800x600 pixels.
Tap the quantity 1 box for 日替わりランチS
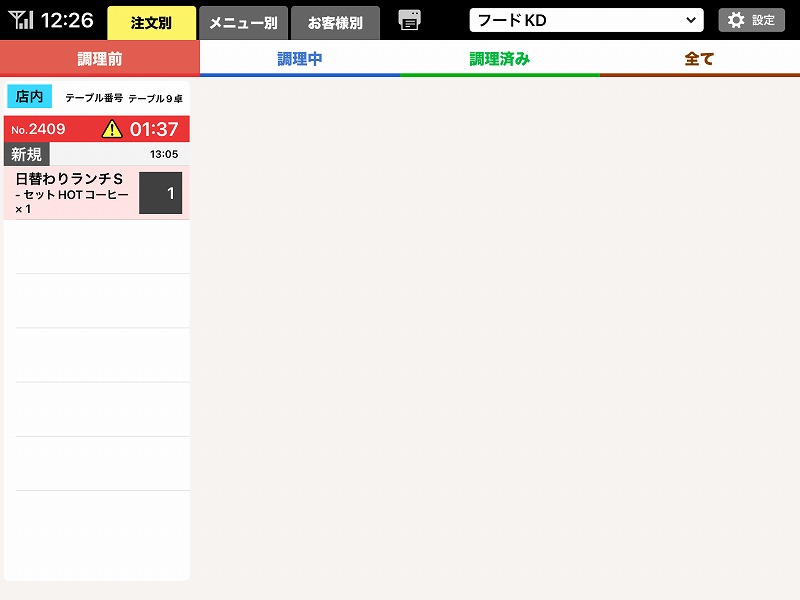[x=160, y=193]
